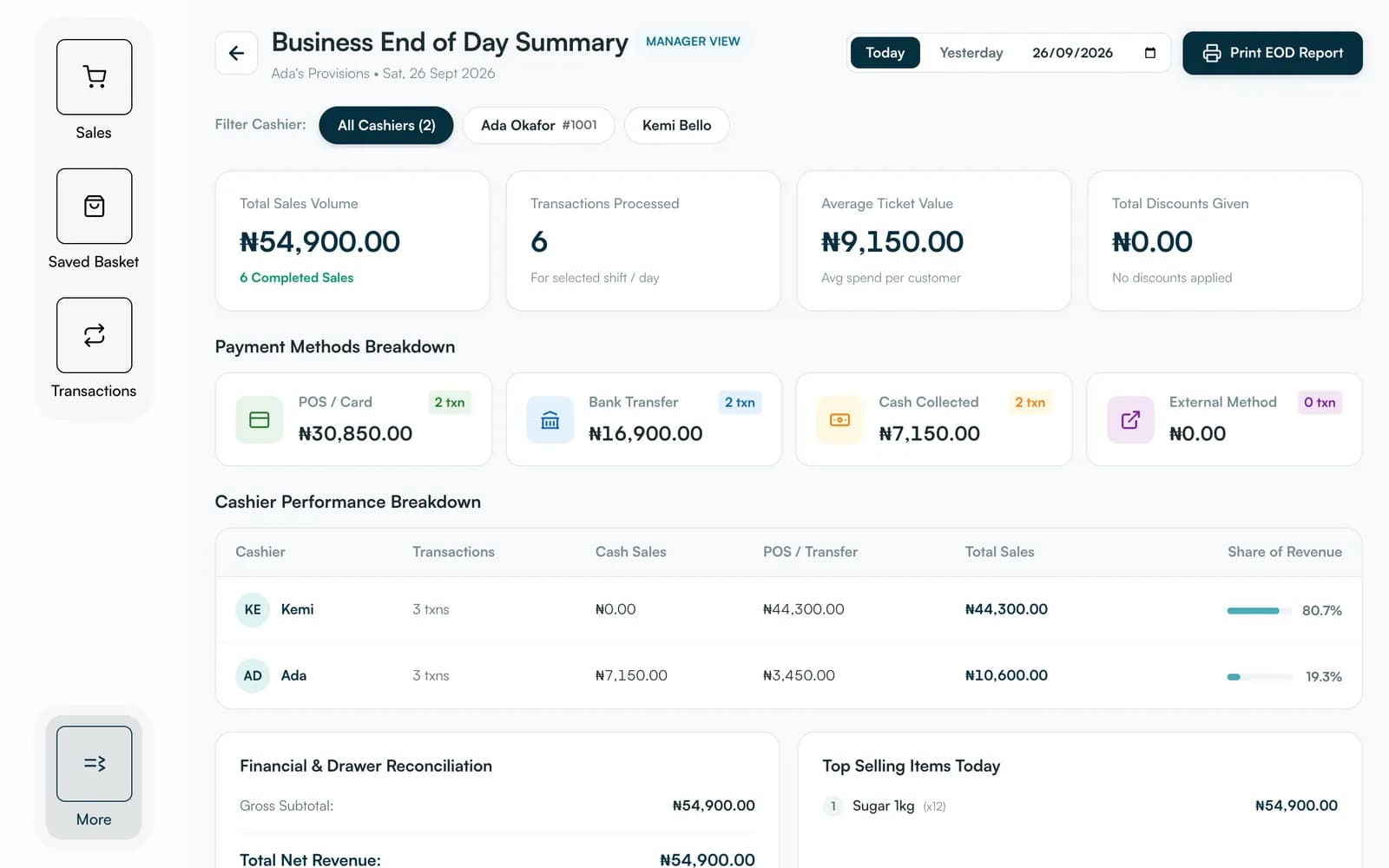Click the POS / Transfer column header

pos(810,552)
